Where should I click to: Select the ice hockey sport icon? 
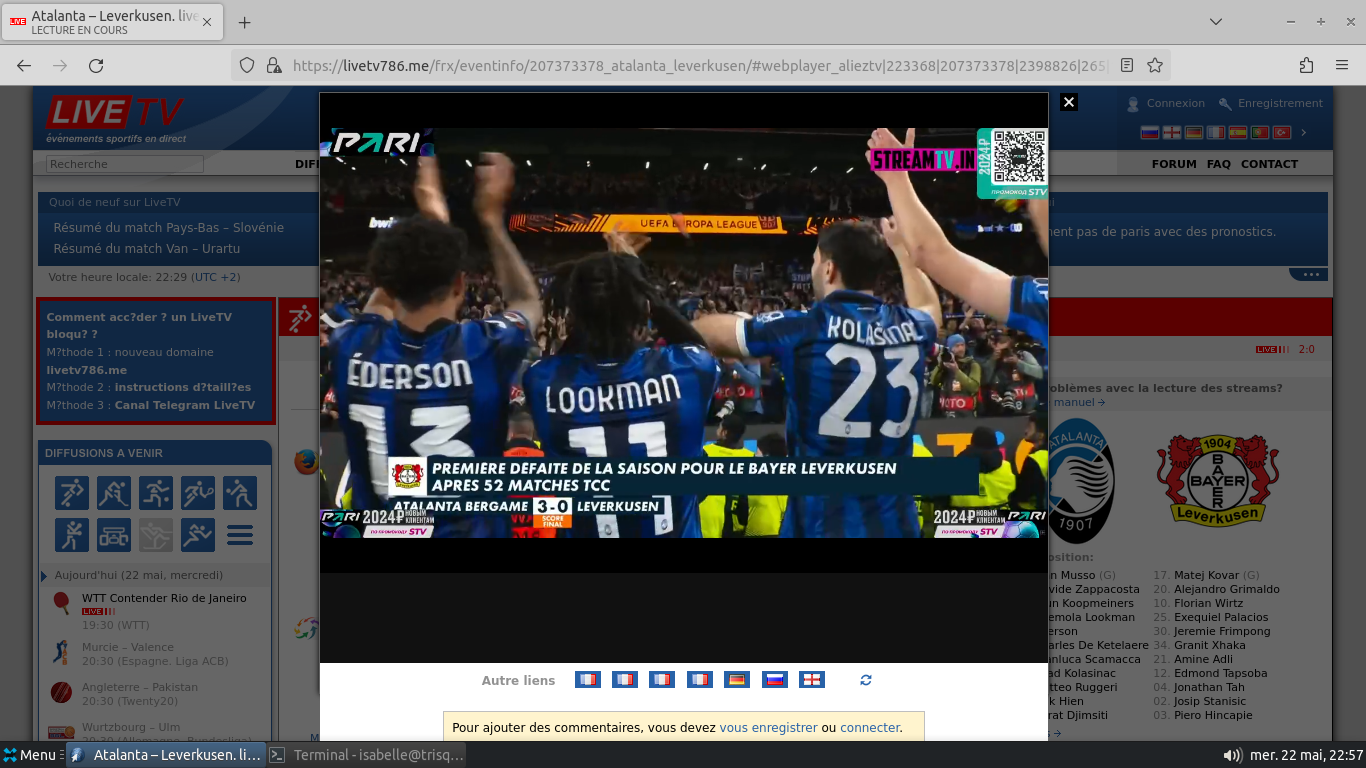coord(114,493)
